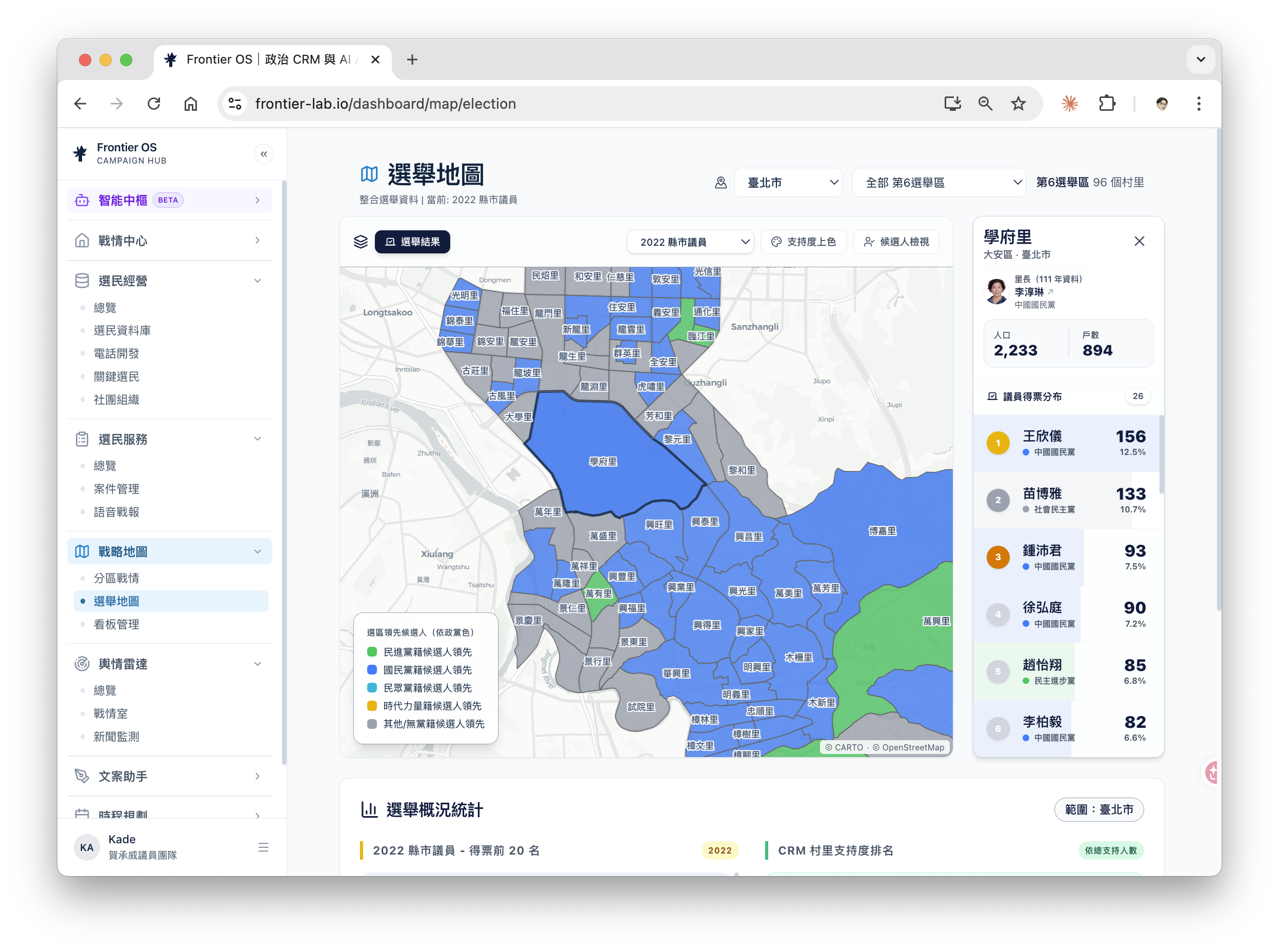
Task: Open the 全部 第6選舉區 district dropdown
Action: 939,183
